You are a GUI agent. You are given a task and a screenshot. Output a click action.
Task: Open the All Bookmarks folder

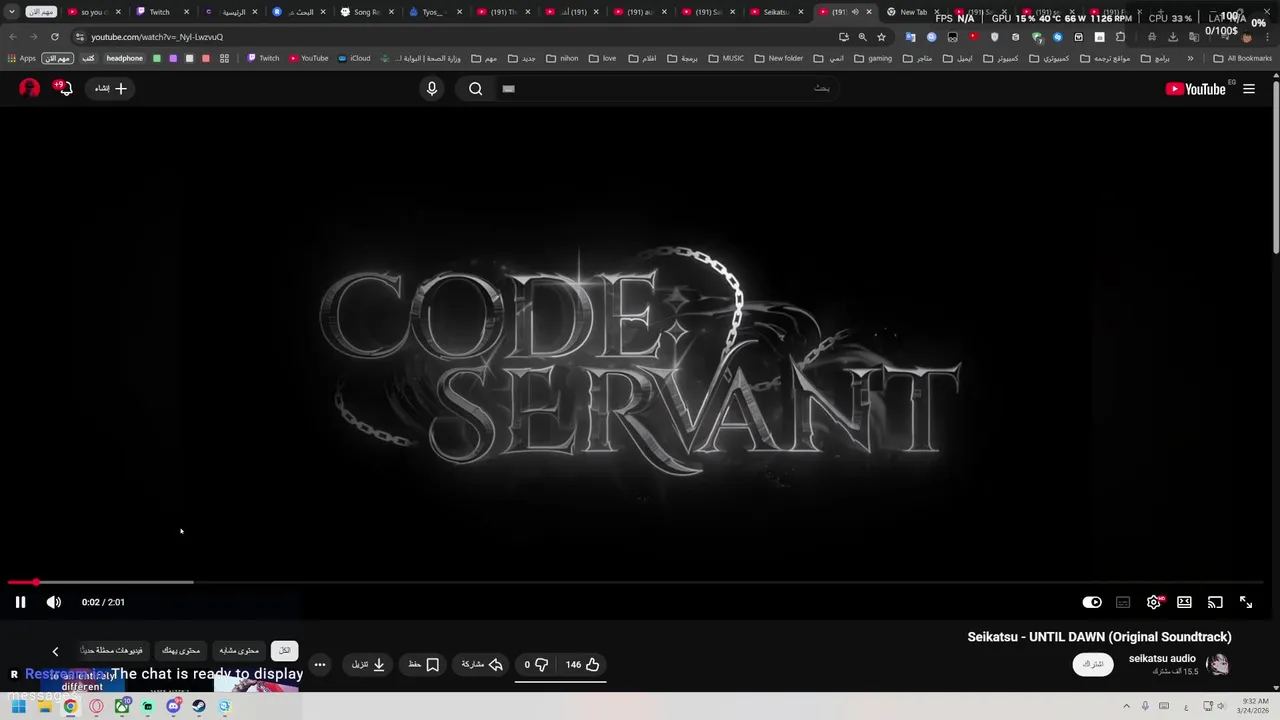click(x=1242, y=58)
